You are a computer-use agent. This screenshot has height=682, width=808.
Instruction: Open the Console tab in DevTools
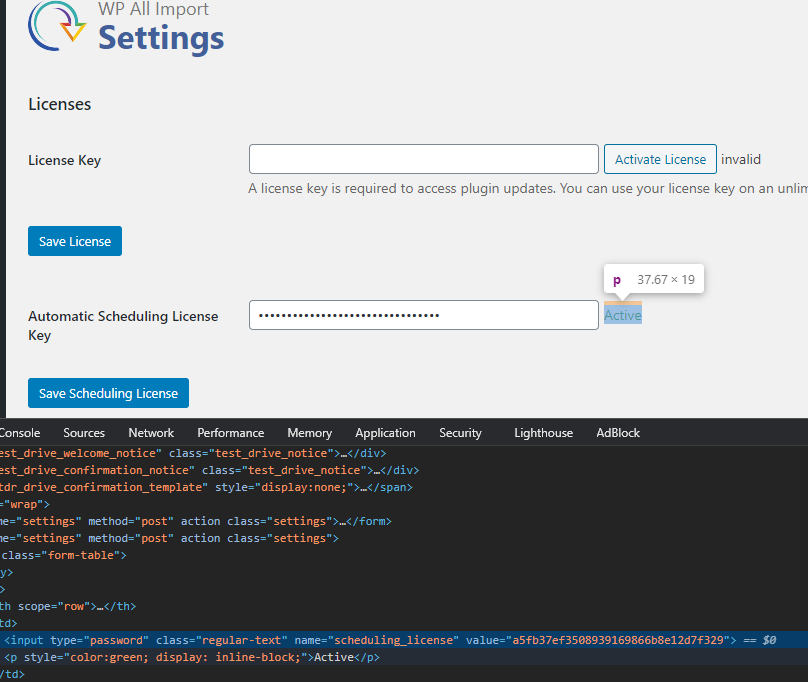pyautogui.click(x=20, y=433)
